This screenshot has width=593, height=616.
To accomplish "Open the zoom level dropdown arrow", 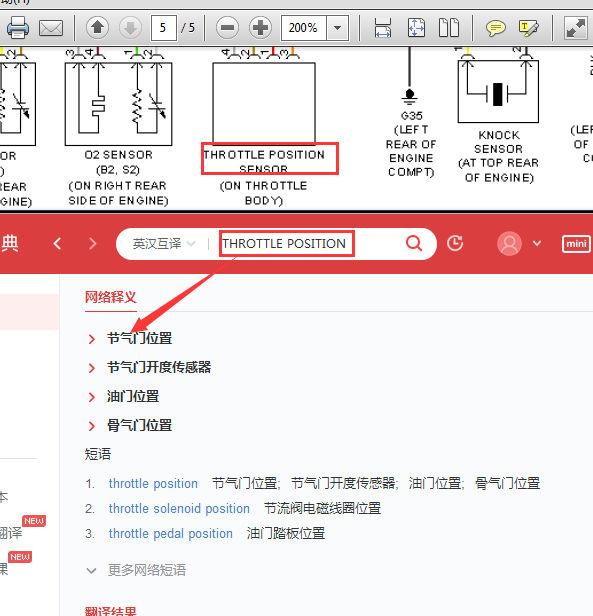I will (x=338, y=28).
